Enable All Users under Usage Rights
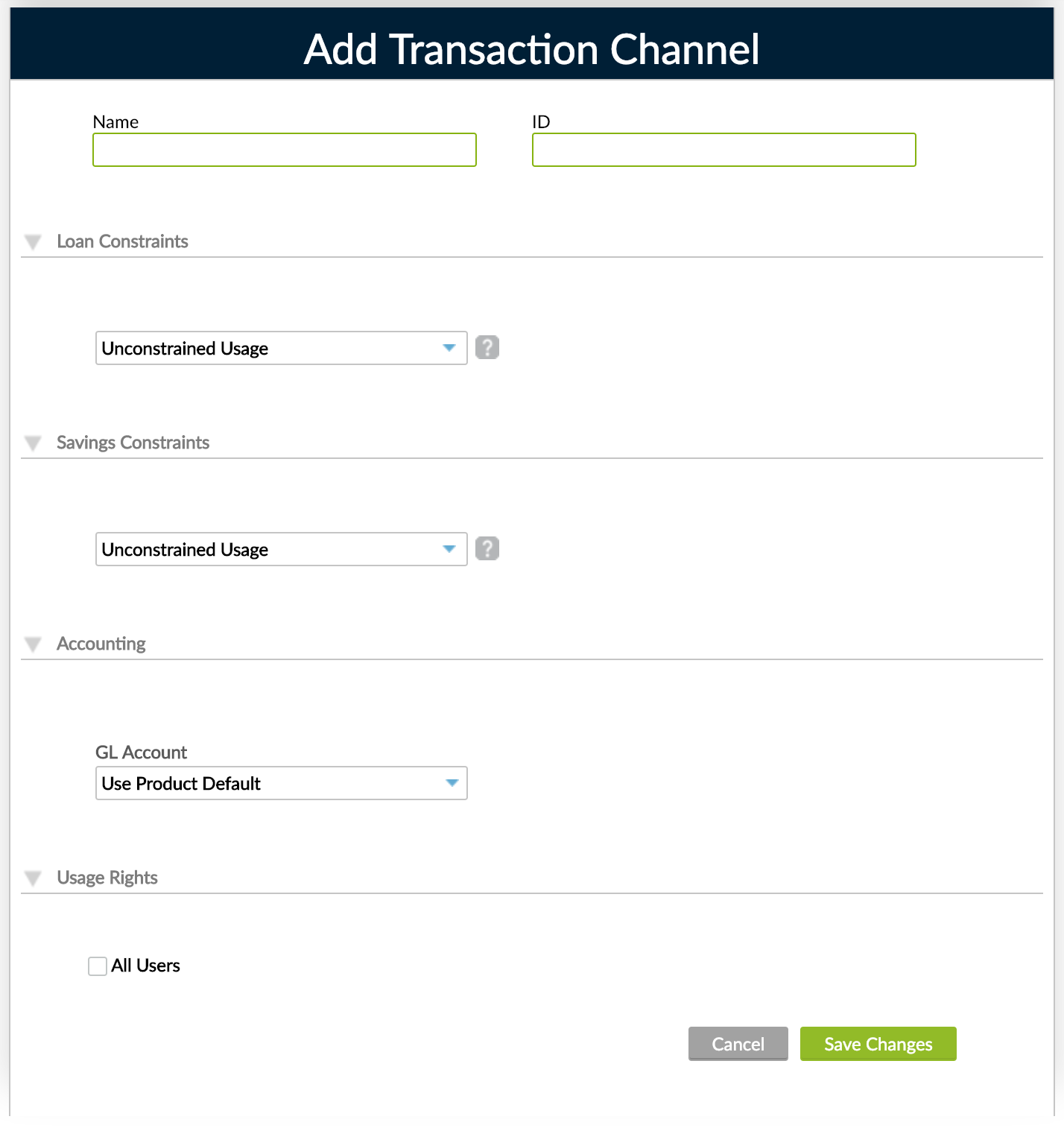1064x1131 pixels. pos(97,966)
